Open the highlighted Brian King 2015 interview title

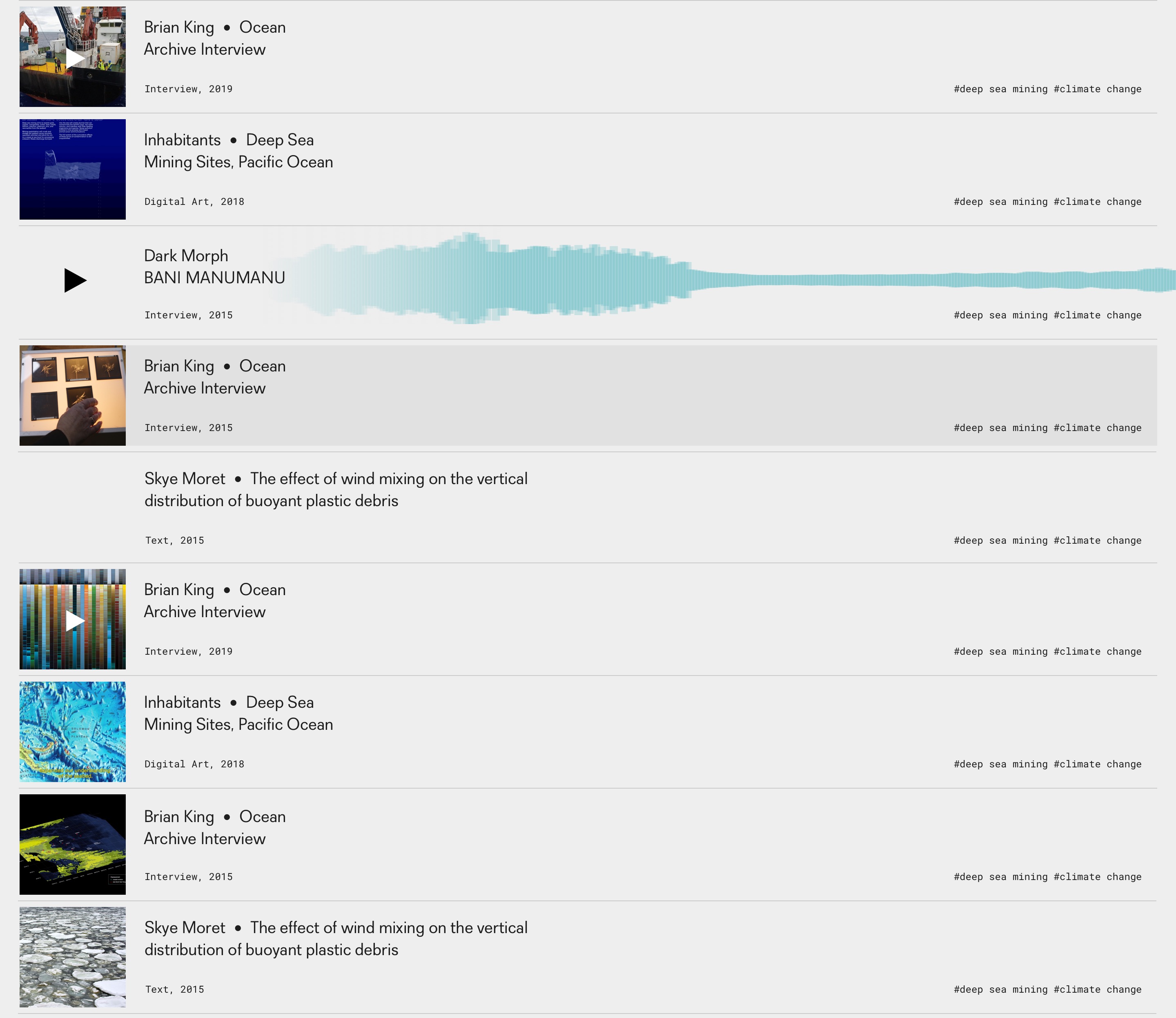click(x=214, y=377)
